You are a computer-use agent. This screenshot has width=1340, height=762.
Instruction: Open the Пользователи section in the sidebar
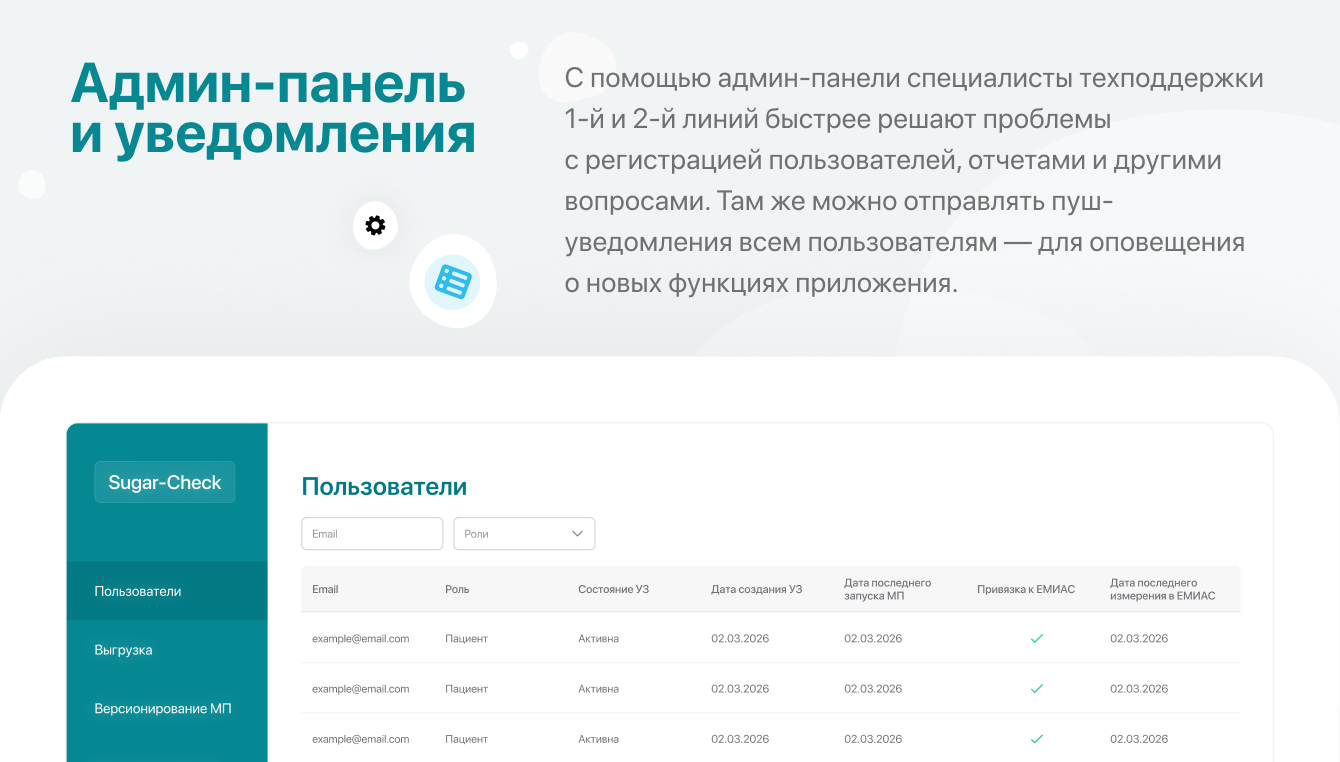click(x=167, y=591)
